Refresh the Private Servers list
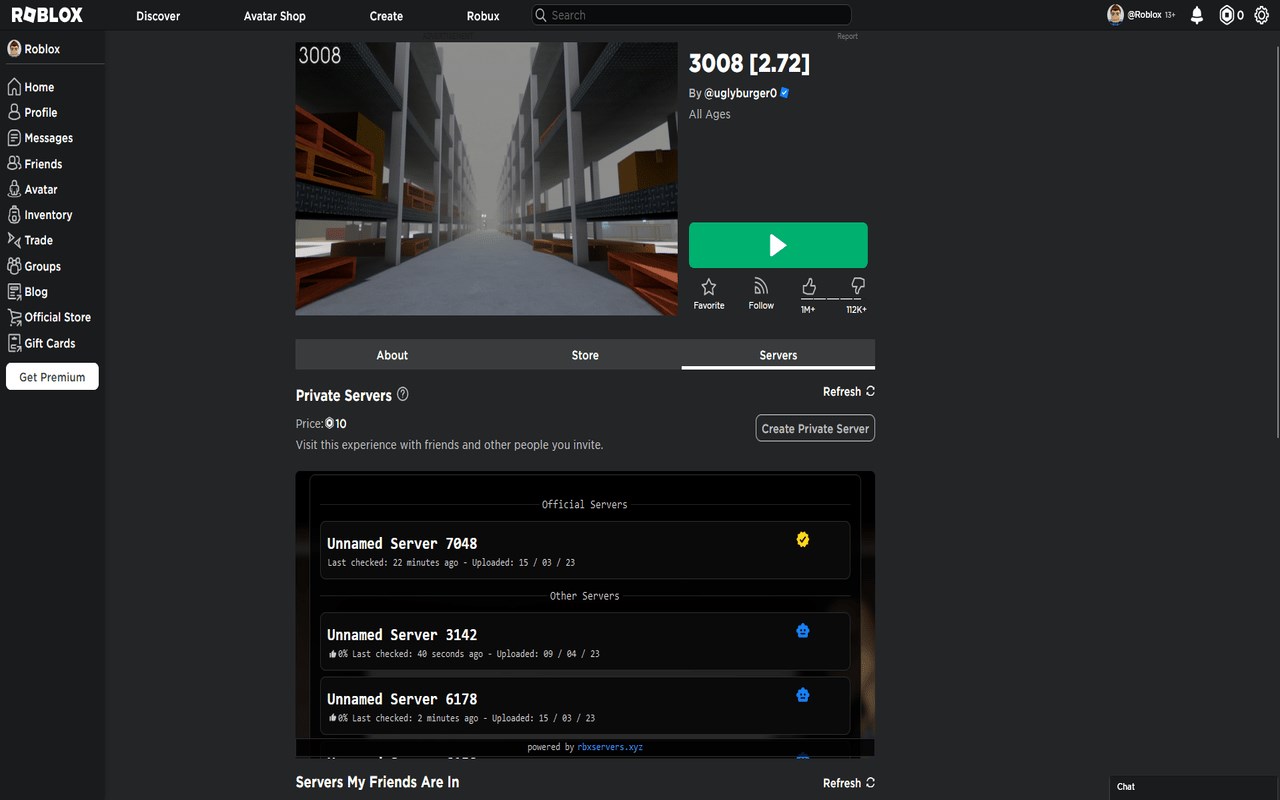Image resolution: width=1280 pixels, height=800 pixels. (849, 392)
